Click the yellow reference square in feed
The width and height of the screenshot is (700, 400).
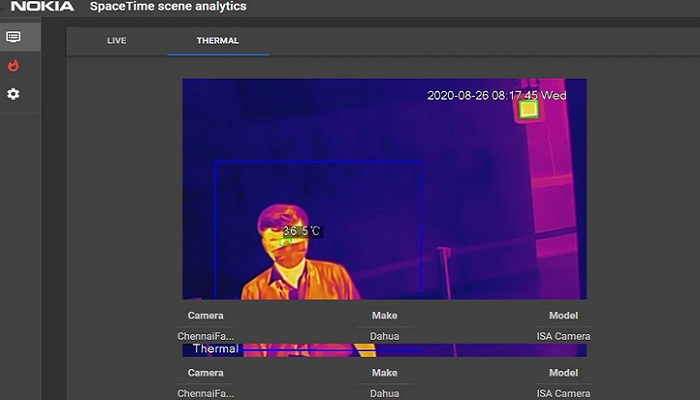tap(529, 109)
